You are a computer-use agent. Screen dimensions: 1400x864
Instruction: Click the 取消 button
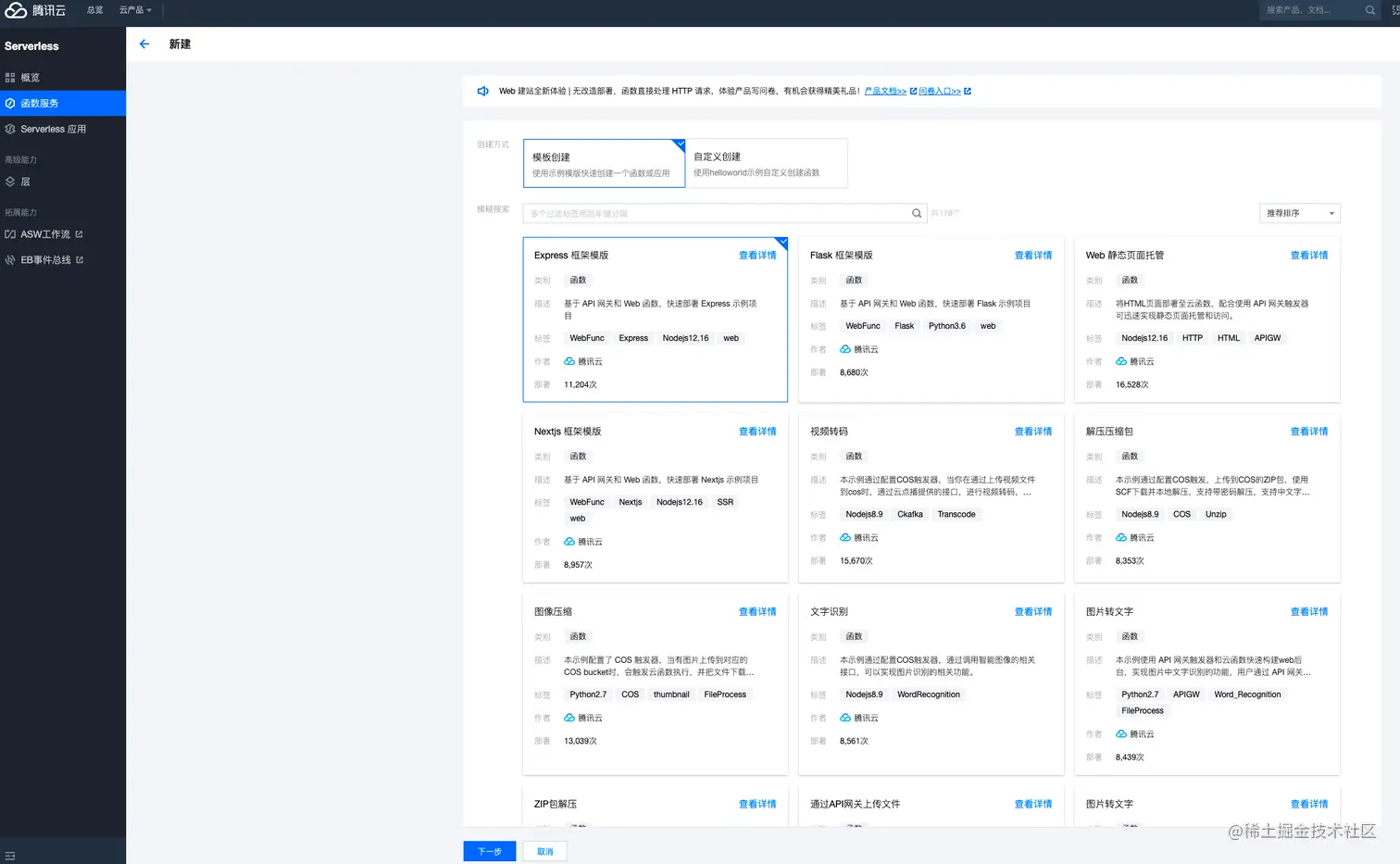point(545,851)
